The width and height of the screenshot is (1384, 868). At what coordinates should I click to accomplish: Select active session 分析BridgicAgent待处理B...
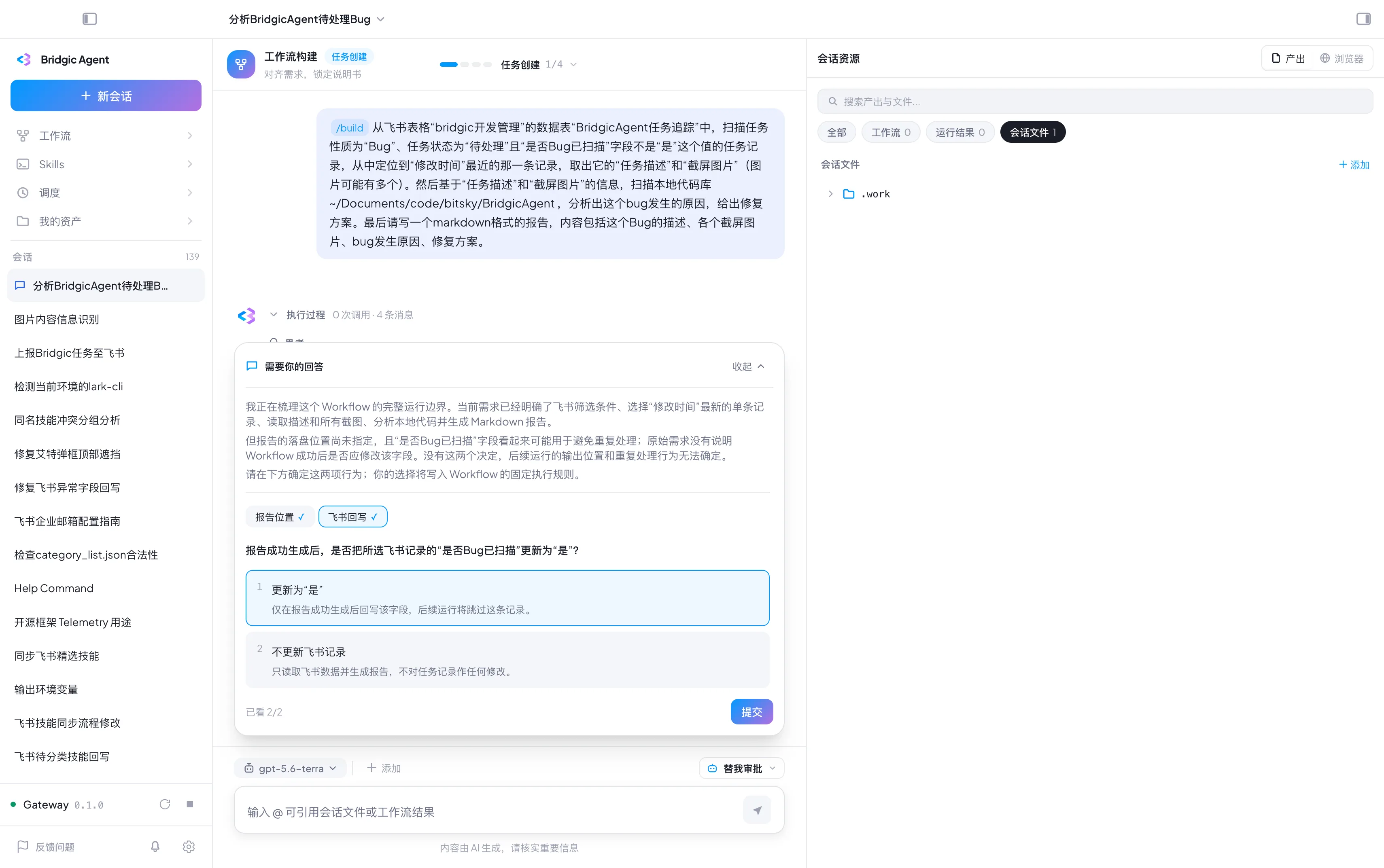pos(106,285)
